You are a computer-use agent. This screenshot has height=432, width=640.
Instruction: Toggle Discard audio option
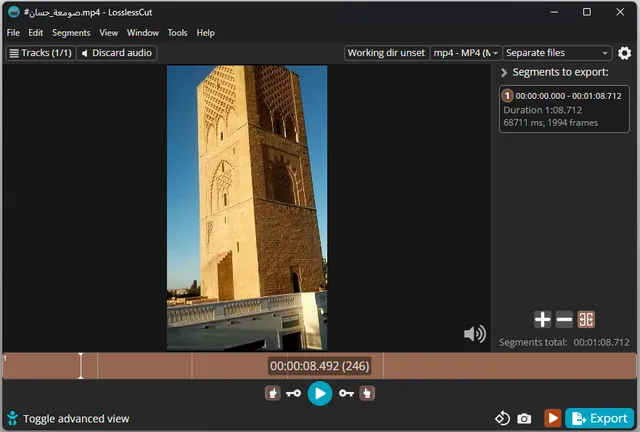(117, 53)
